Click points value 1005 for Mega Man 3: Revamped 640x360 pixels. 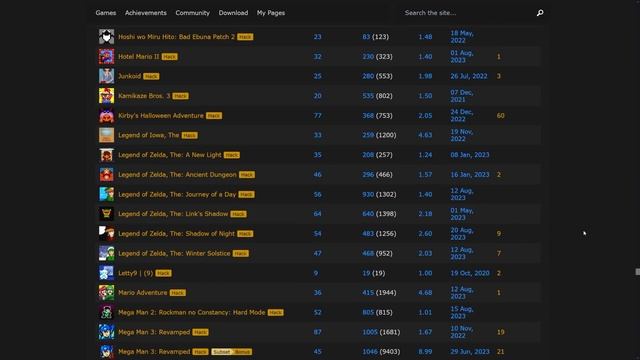point(370,332)
